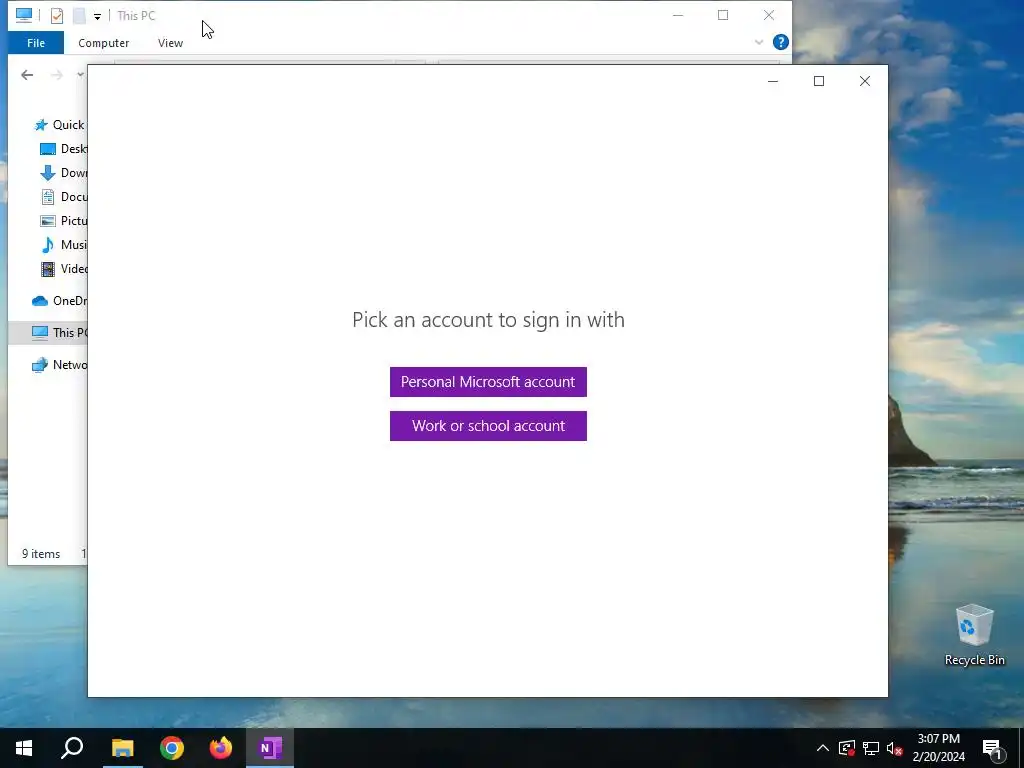Click the security tray icon with red badge
This screenshot has height=768, width=1024.
pyautogui.click(x=847, y=748)
